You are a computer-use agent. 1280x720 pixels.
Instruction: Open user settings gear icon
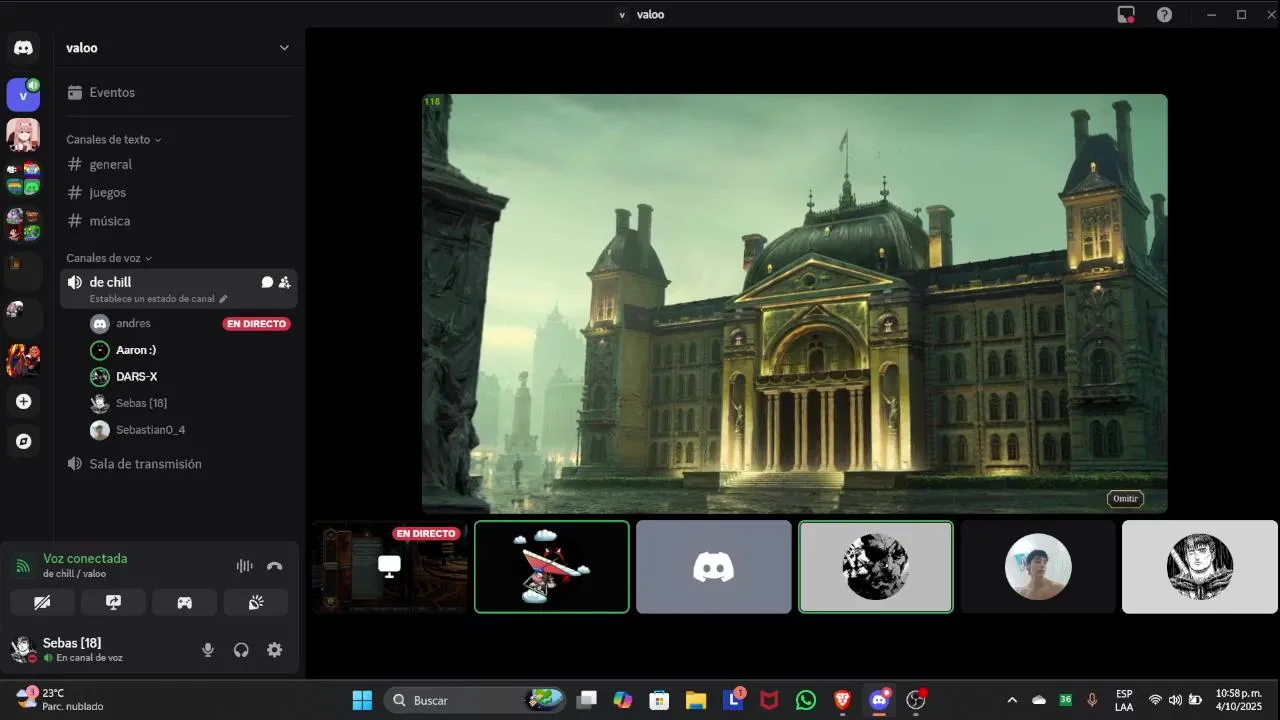click(x=275, y=650)
